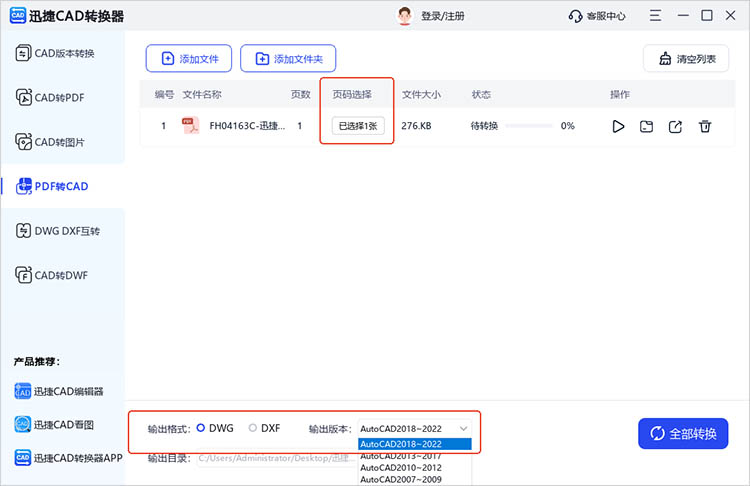Close the converter window

pos(730,16)
